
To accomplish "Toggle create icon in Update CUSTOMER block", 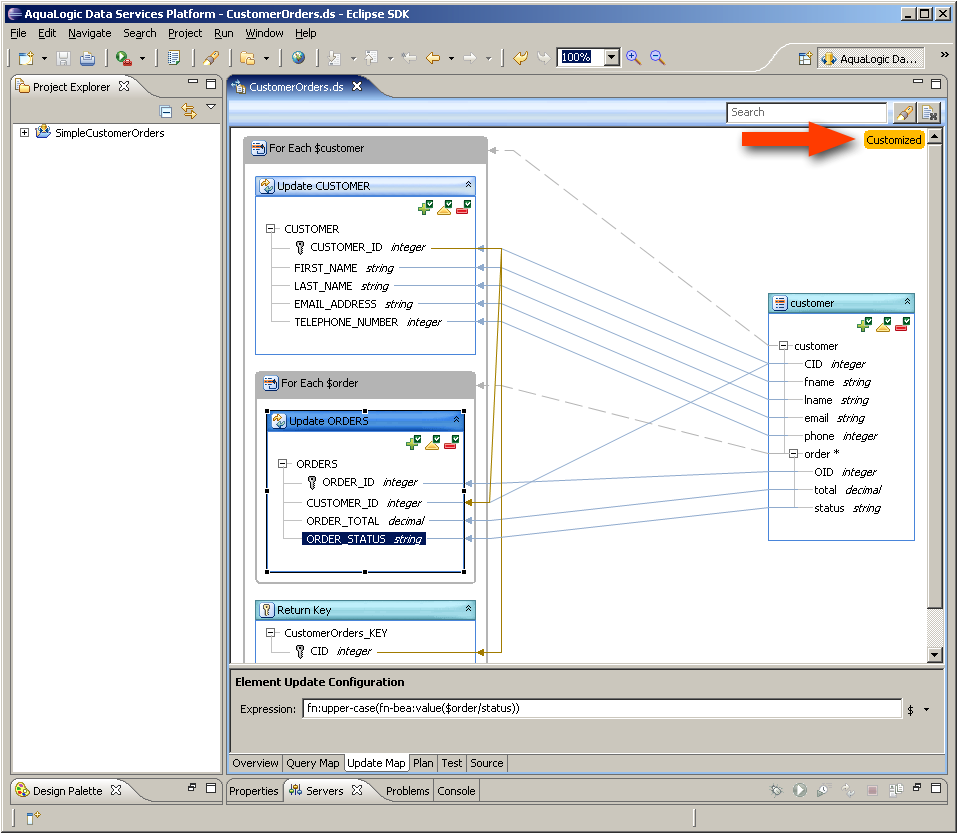I will coord(425,208).
